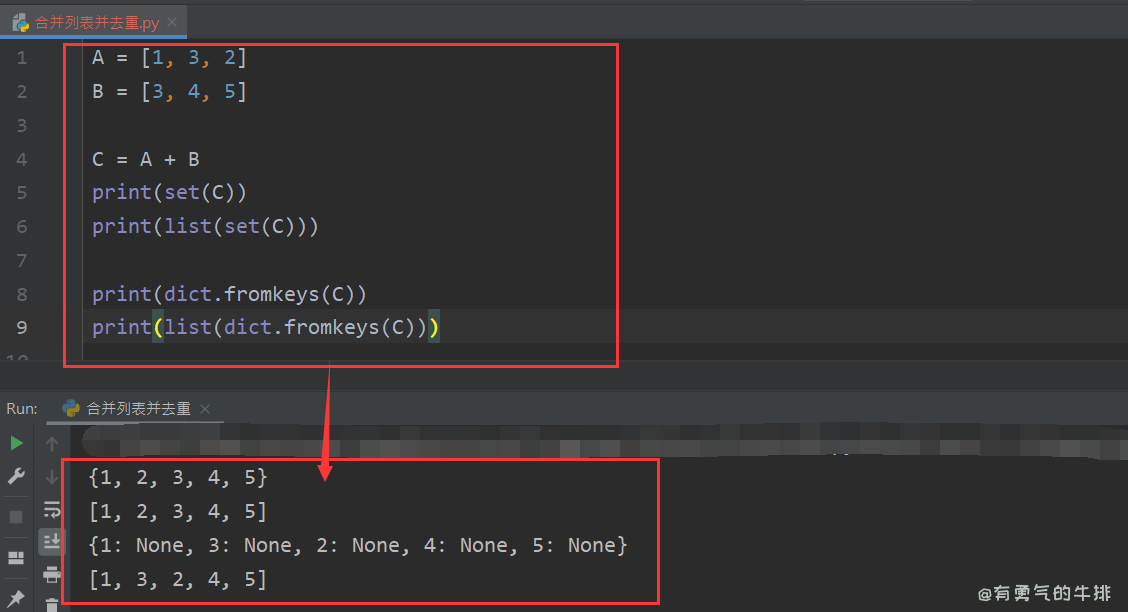Toggle Scroll to End of output
Screen dimensions: 1128x612
pos(51,542)
